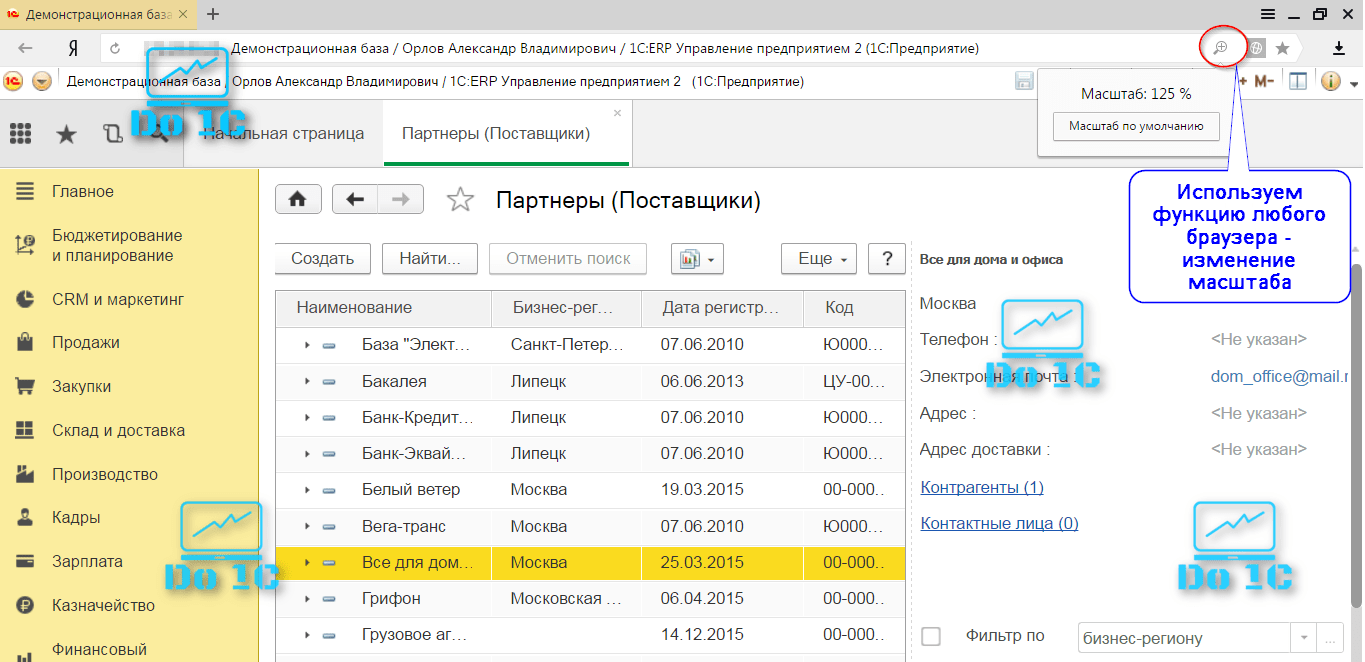Click the save diskette icon in 1C toolbar
This screenshot has width=1365, height=662.
[x=1024, y=81]
